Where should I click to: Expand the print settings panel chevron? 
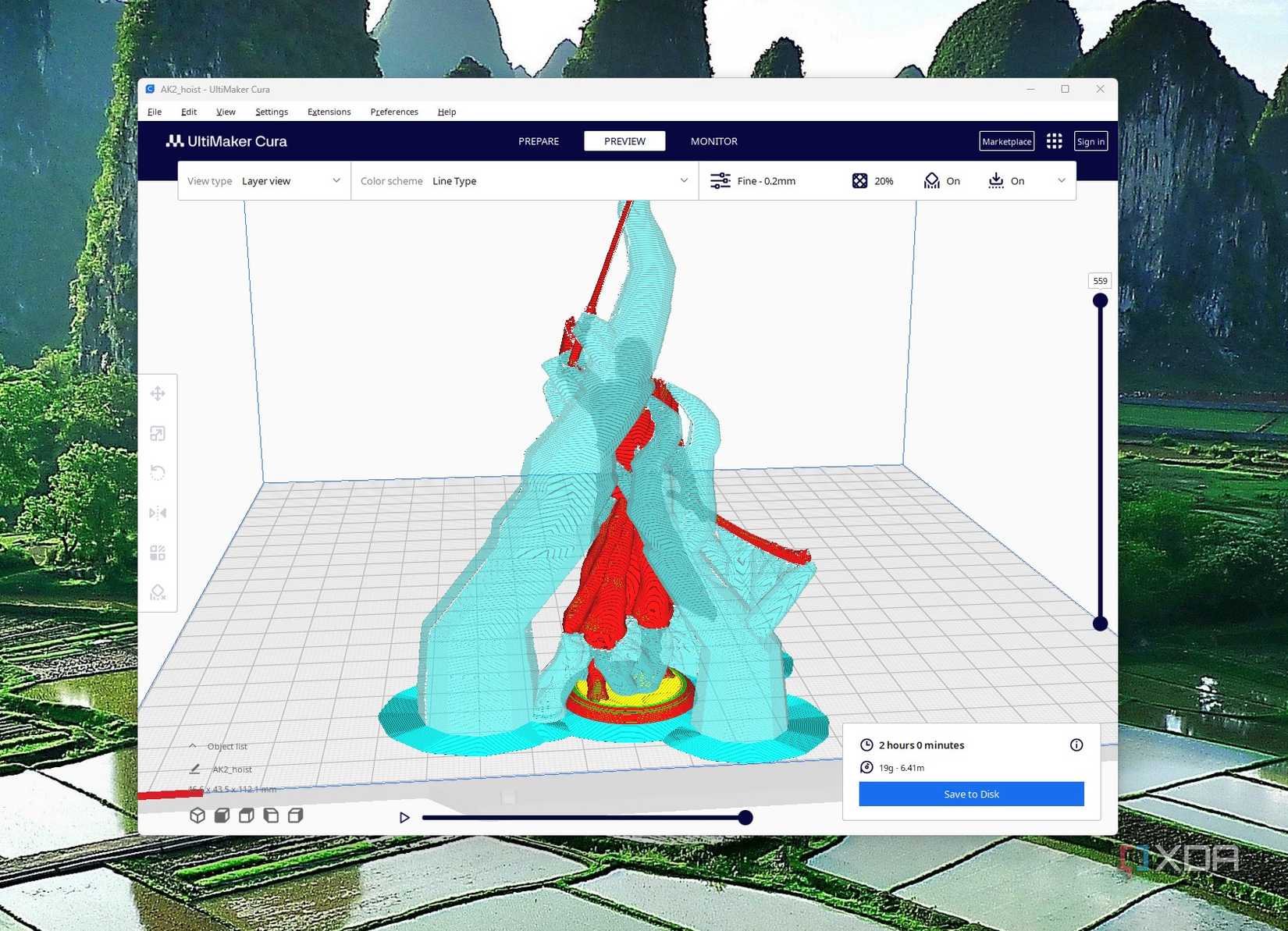point(1062,180)
